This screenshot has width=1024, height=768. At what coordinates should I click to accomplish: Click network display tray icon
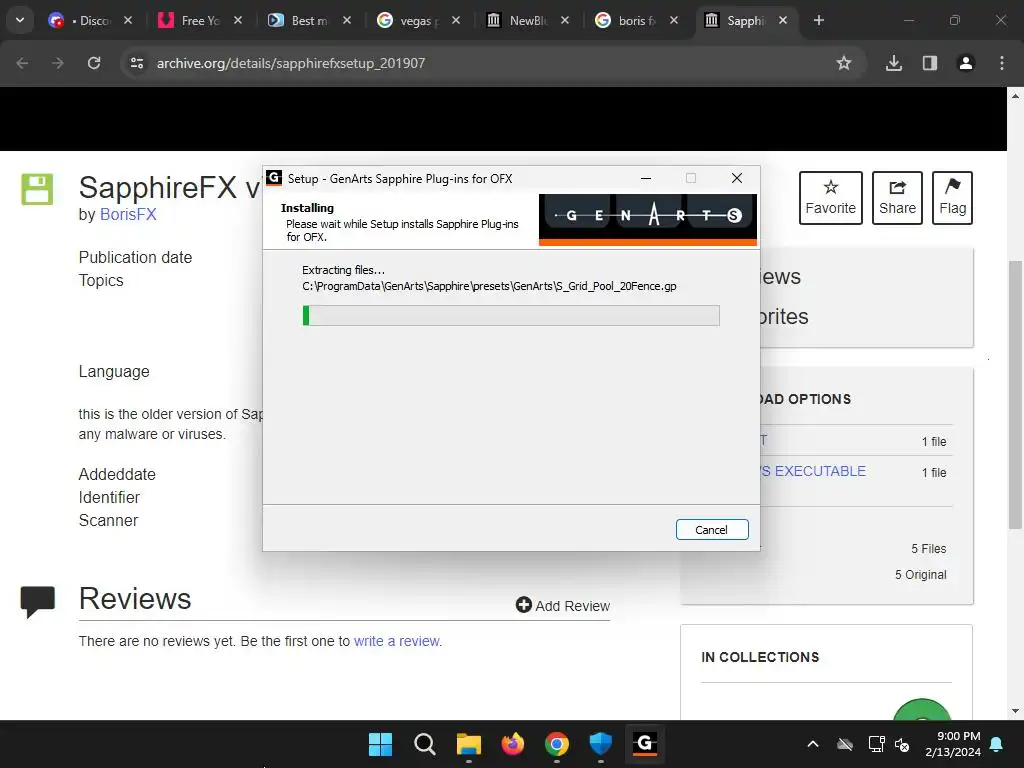pos(876,744)
